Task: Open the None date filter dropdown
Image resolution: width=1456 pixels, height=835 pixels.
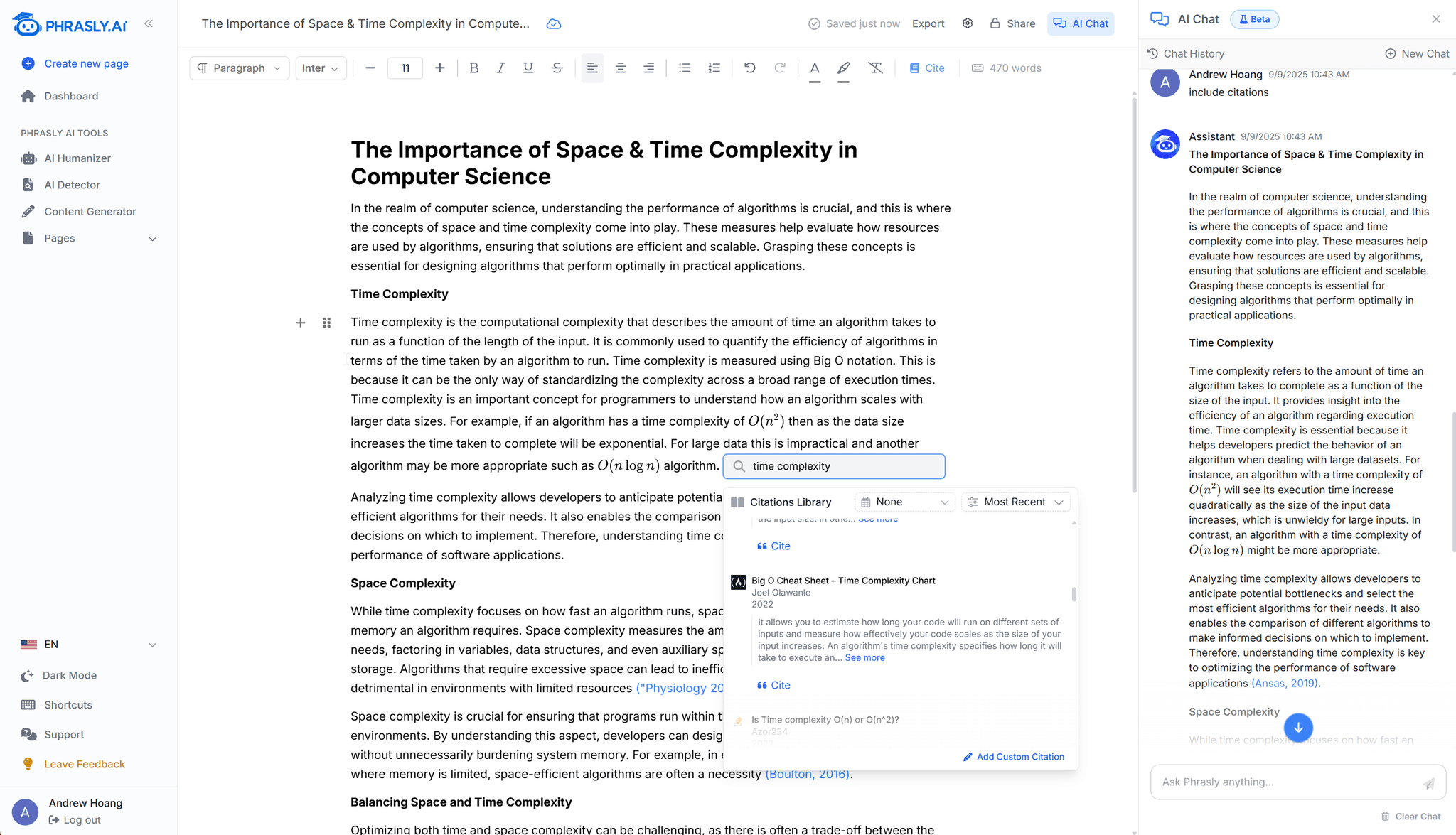Action: 905,502
